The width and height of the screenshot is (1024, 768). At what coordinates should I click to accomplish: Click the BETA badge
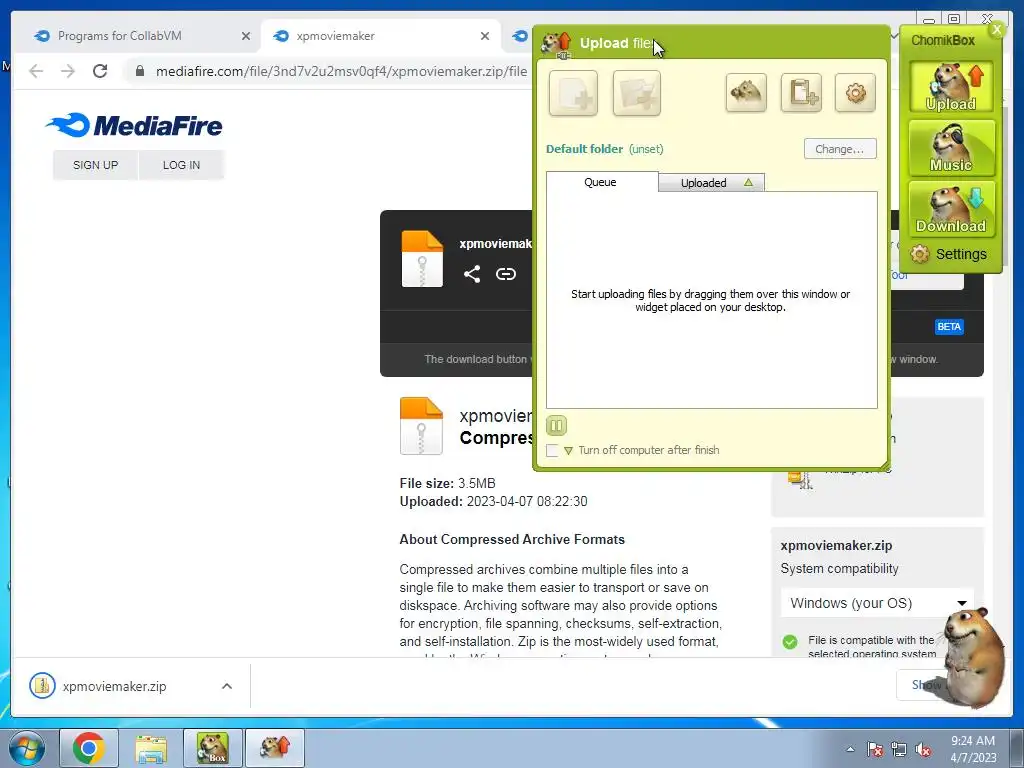[949, 327]
